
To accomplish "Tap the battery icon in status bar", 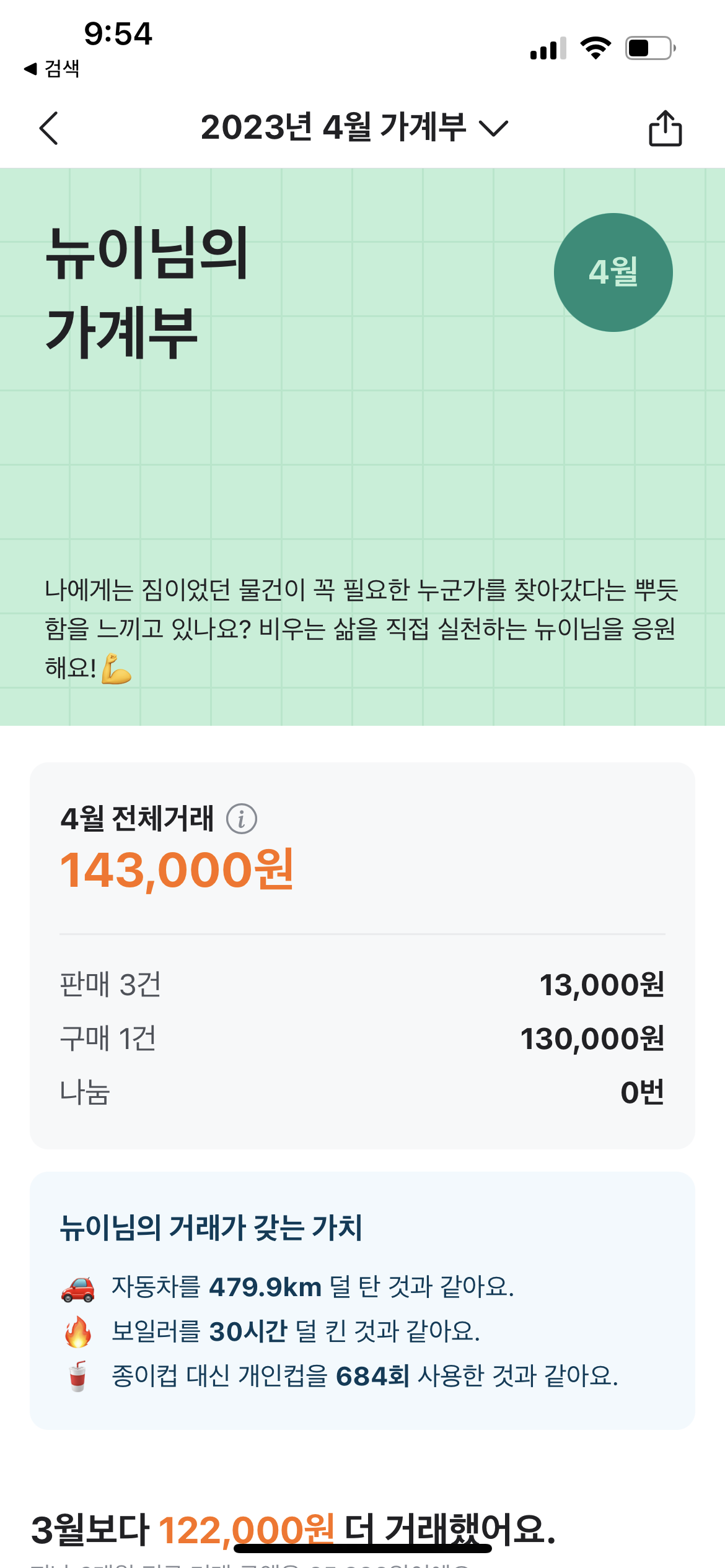I will point(650,48).
